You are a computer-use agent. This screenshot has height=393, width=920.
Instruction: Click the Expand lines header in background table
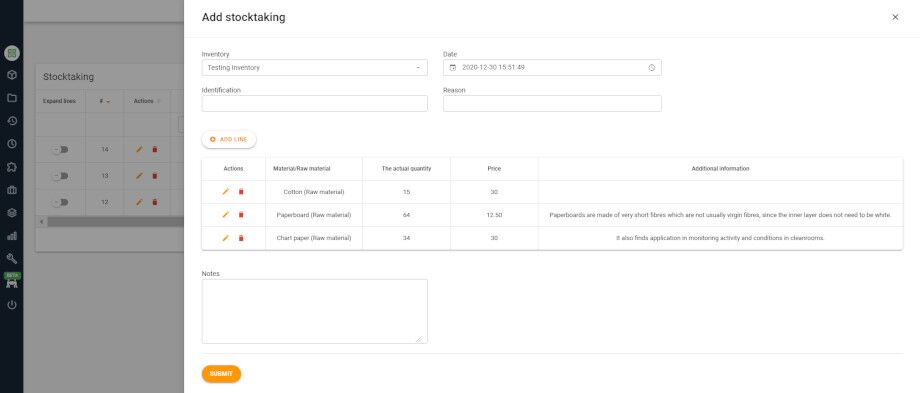[x=59, y=101]
